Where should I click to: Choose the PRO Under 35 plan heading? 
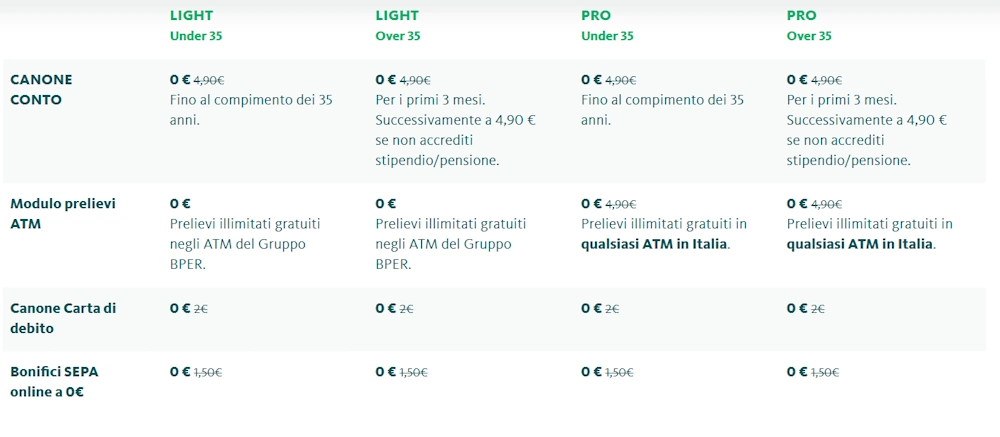(x=607, y=25)
